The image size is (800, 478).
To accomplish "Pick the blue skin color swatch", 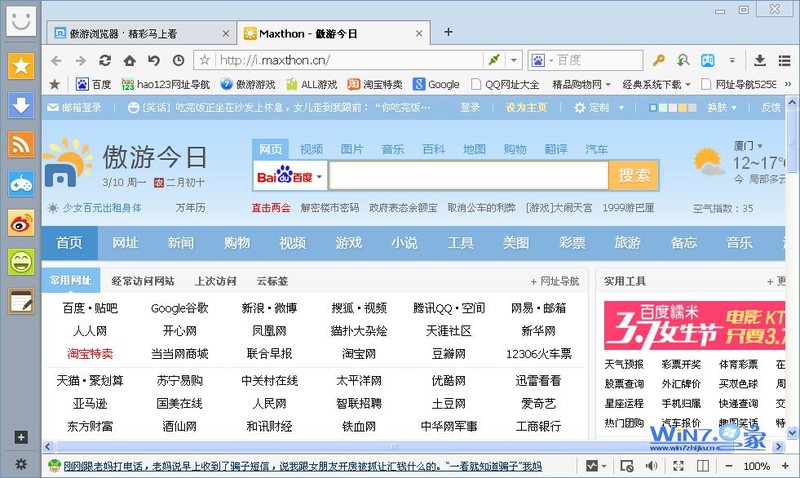I will pyautogui.click(x=653, y=108).
